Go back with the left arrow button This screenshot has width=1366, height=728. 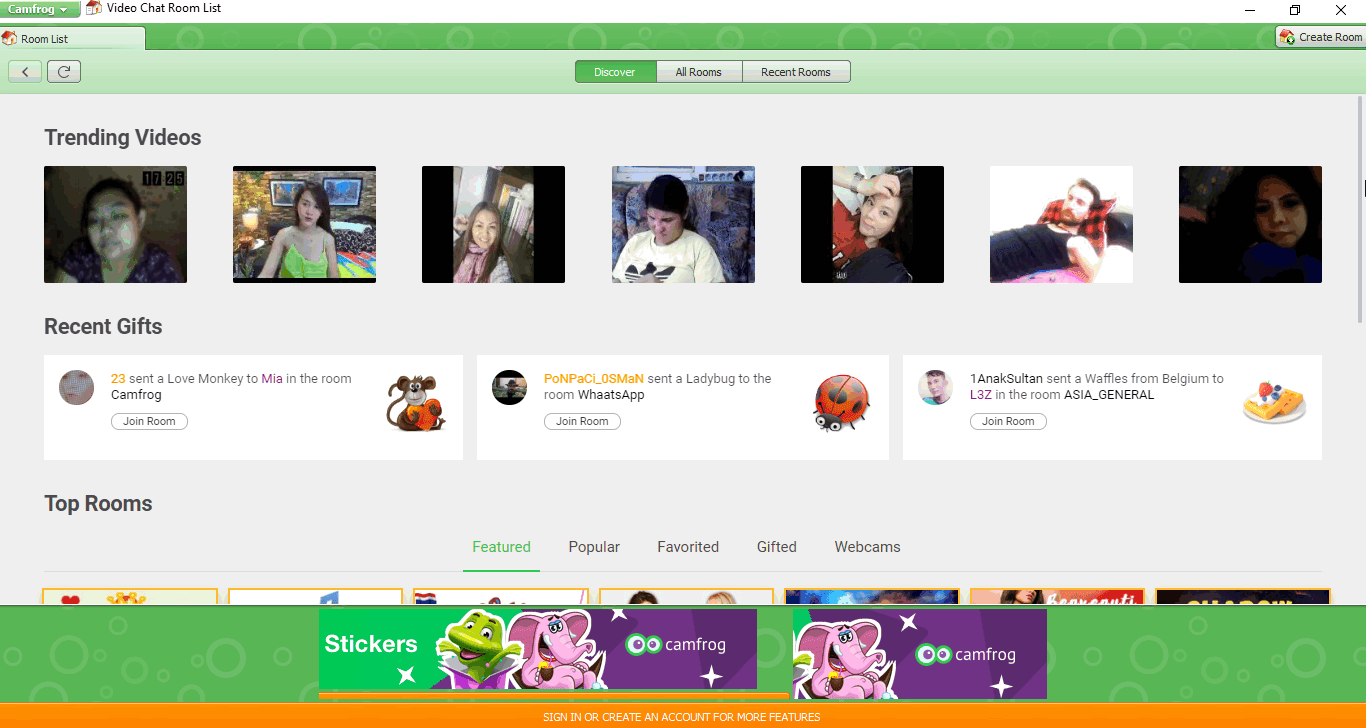[25, 72]
